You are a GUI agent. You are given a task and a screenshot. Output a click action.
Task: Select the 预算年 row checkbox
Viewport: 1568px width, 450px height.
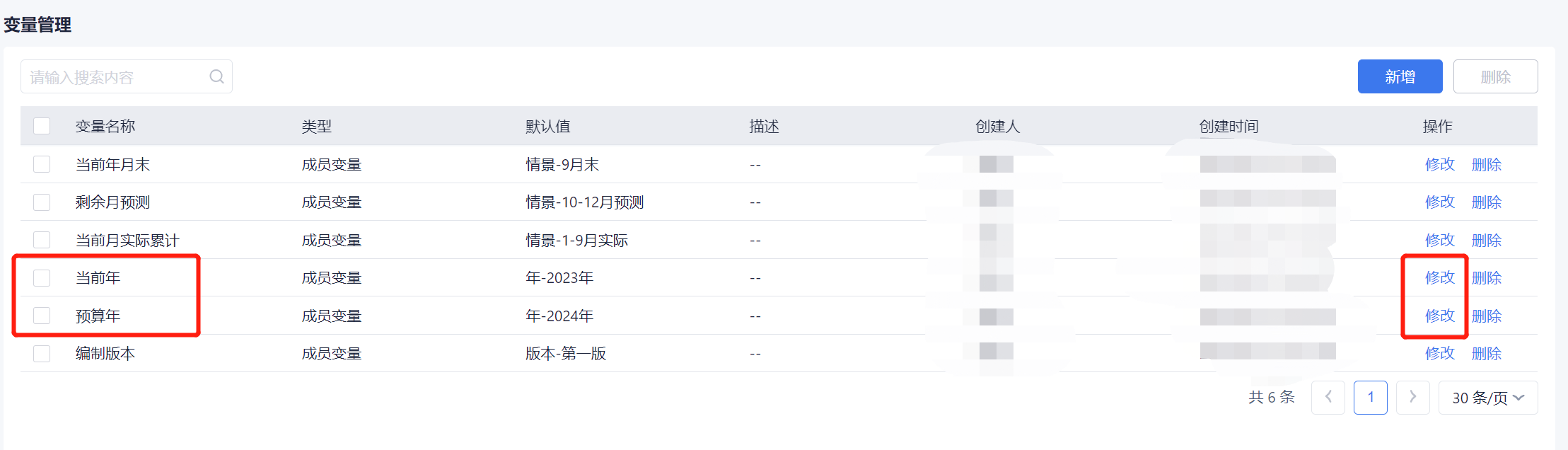(x=42, y=316)
